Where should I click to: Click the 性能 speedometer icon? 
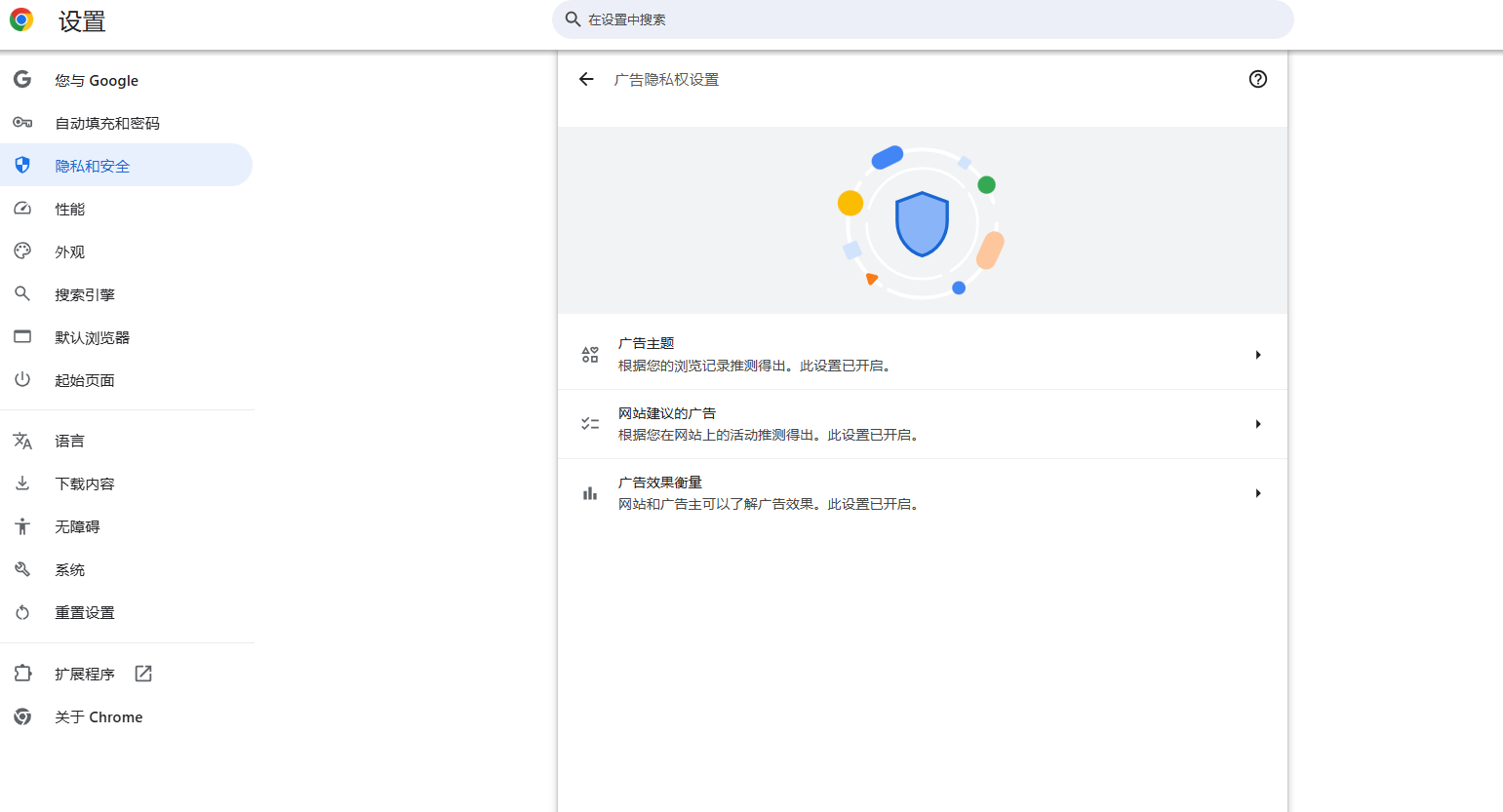tap(22, 208)
